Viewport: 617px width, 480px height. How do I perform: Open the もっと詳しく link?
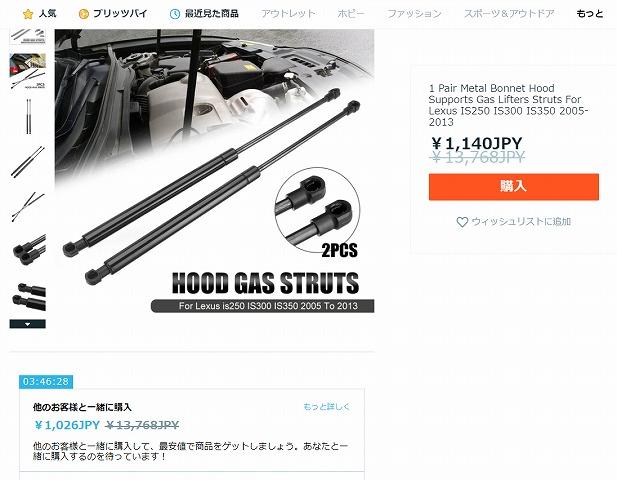click(326, 406)
